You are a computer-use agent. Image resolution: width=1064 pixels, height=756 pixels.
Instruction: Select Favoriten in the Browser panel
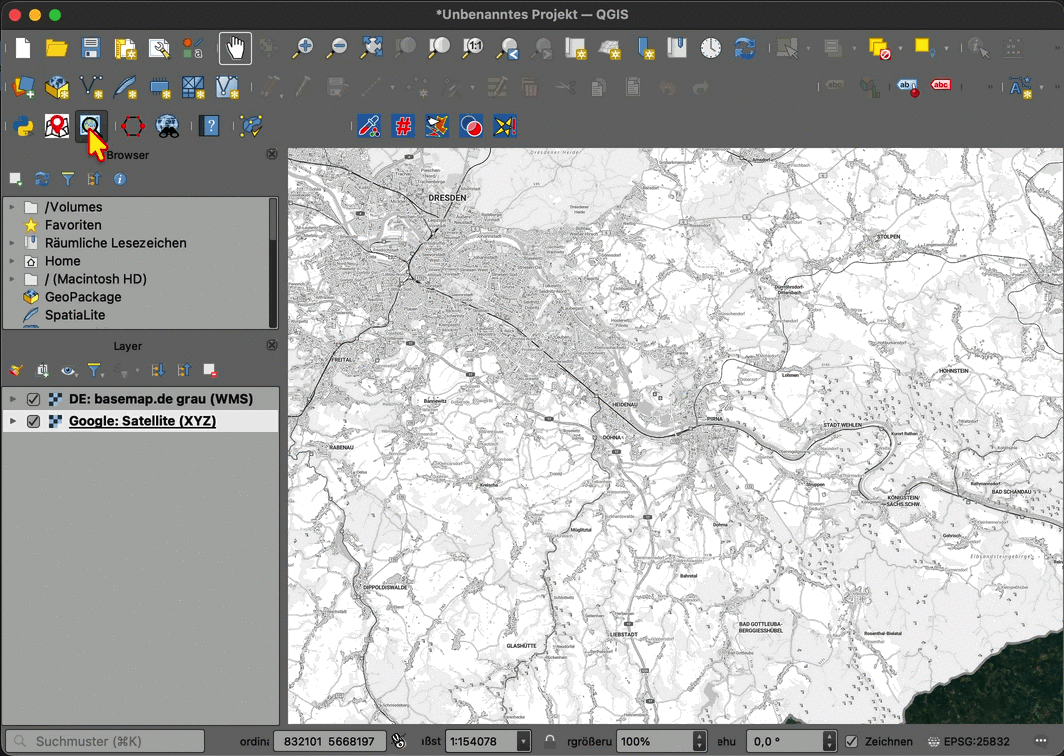(x=73, y=225)
